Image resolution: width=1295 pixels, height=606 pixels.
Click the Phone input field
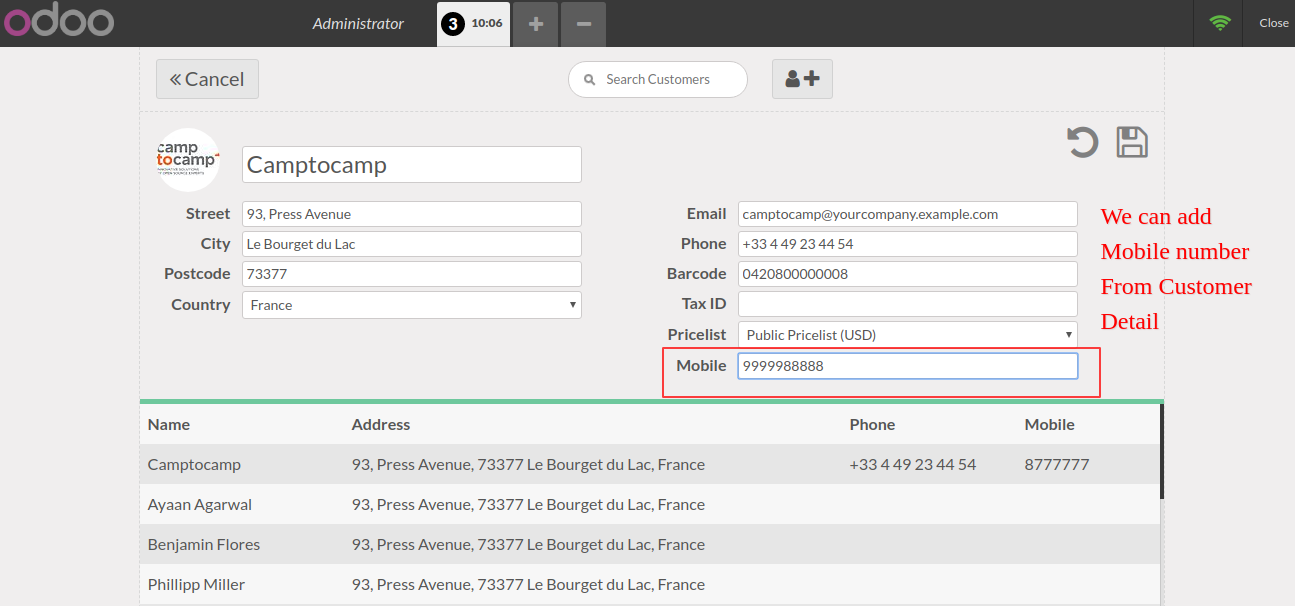908,244
